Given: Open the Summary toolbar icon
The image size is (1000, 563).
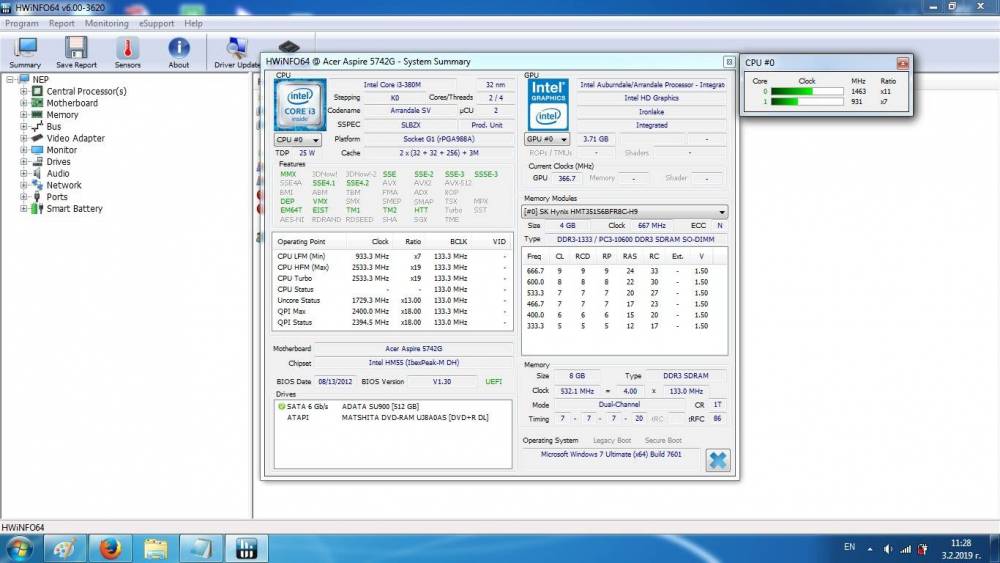Looking at the screenshot, I should point(25,52).
